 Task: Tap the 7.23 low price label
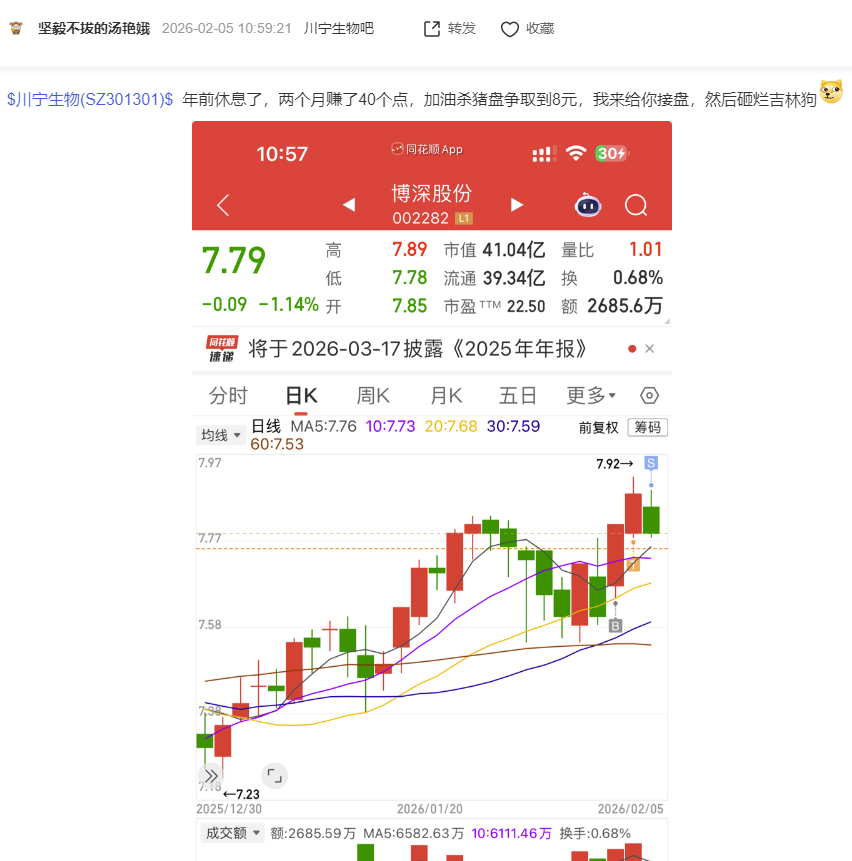click(x=242, y=795)
